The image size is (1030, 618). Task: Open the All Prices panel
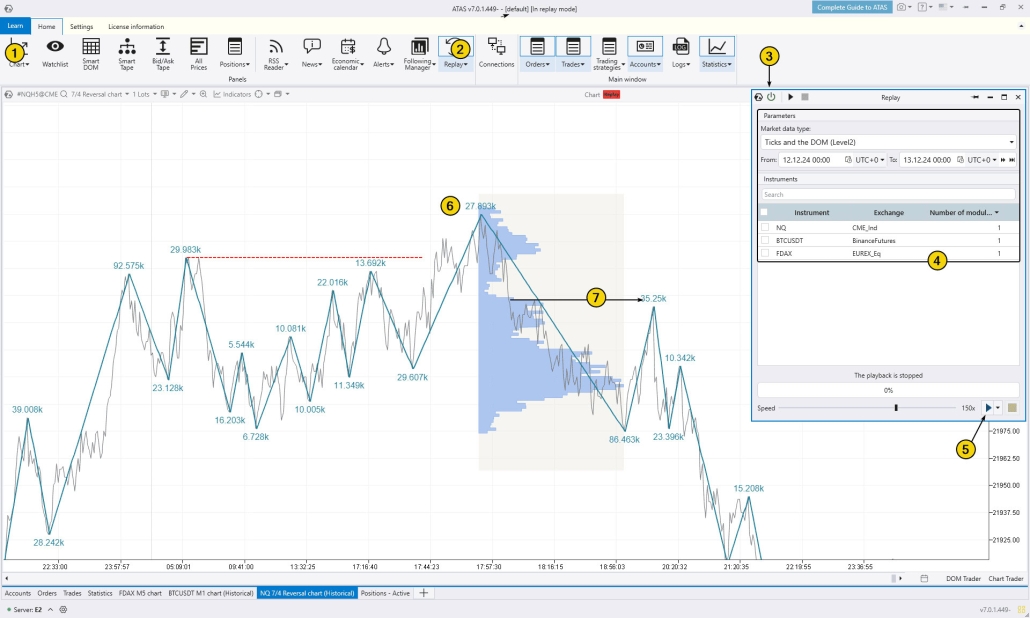[x=198, y=52]
